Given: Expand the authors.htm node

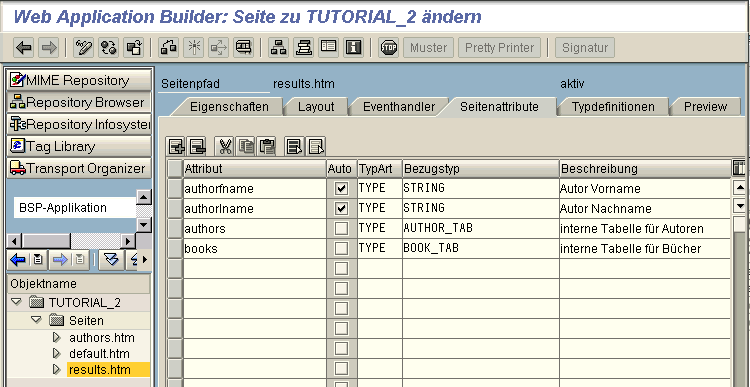Looking at the screenshot, I should [x=57, y=338].
